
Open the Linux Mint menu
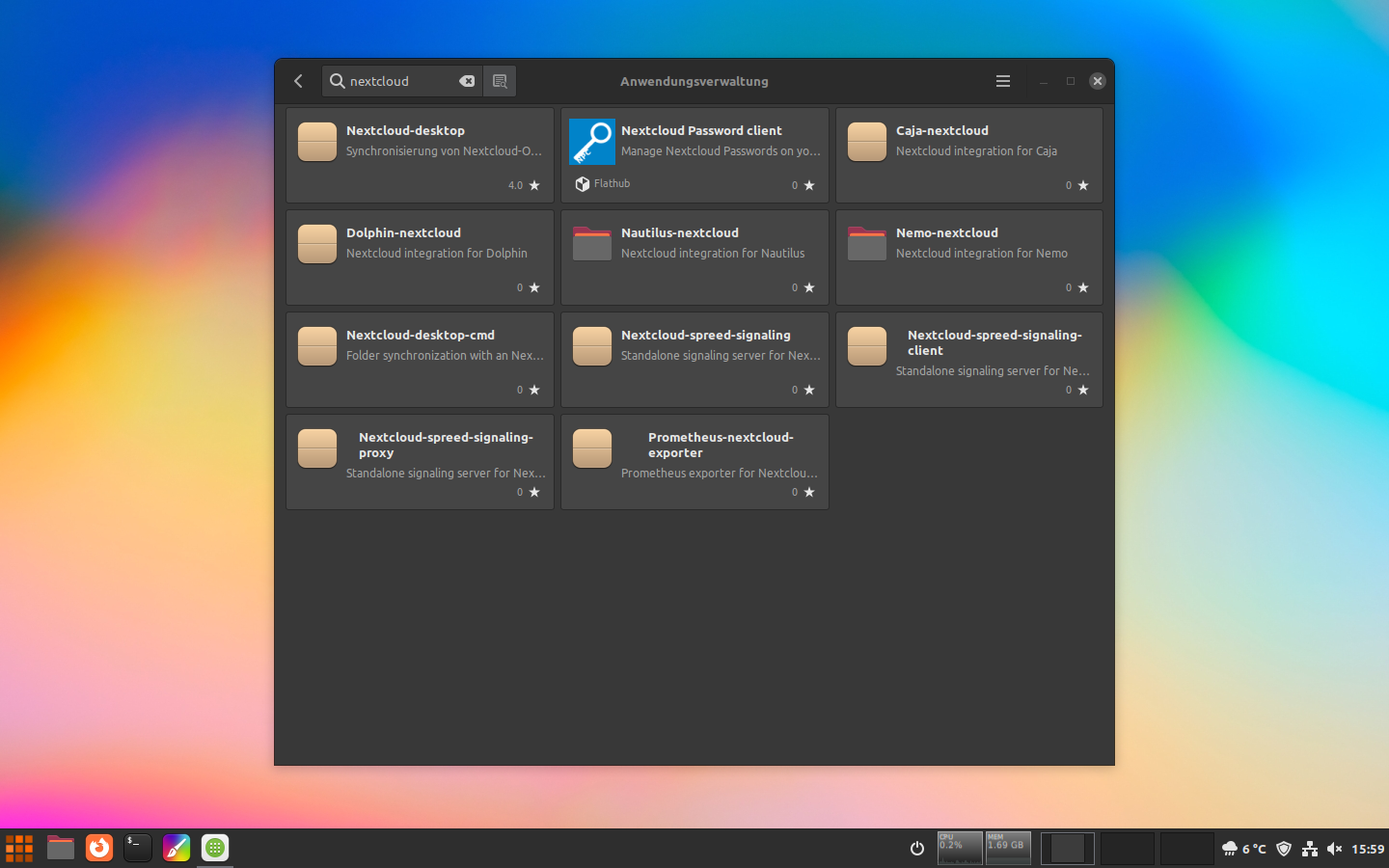[x=19, y=849]
